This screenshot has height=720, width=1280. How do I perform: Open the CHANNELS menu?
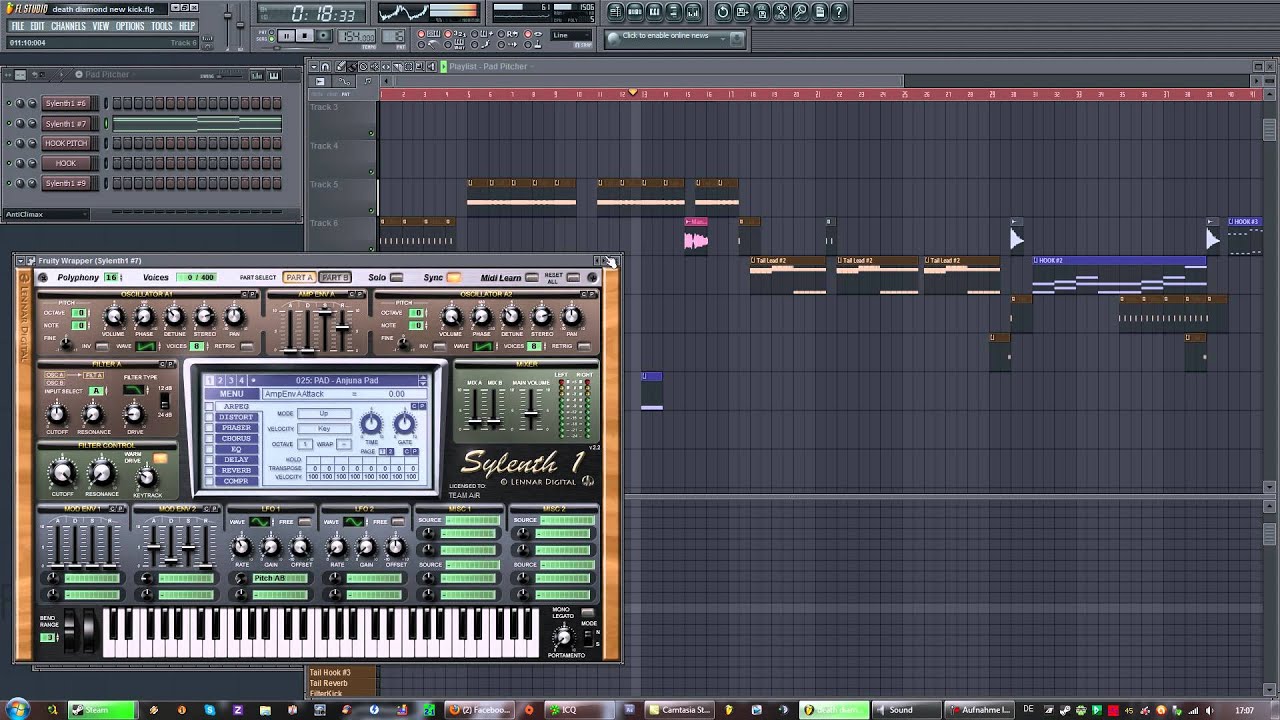68,26
